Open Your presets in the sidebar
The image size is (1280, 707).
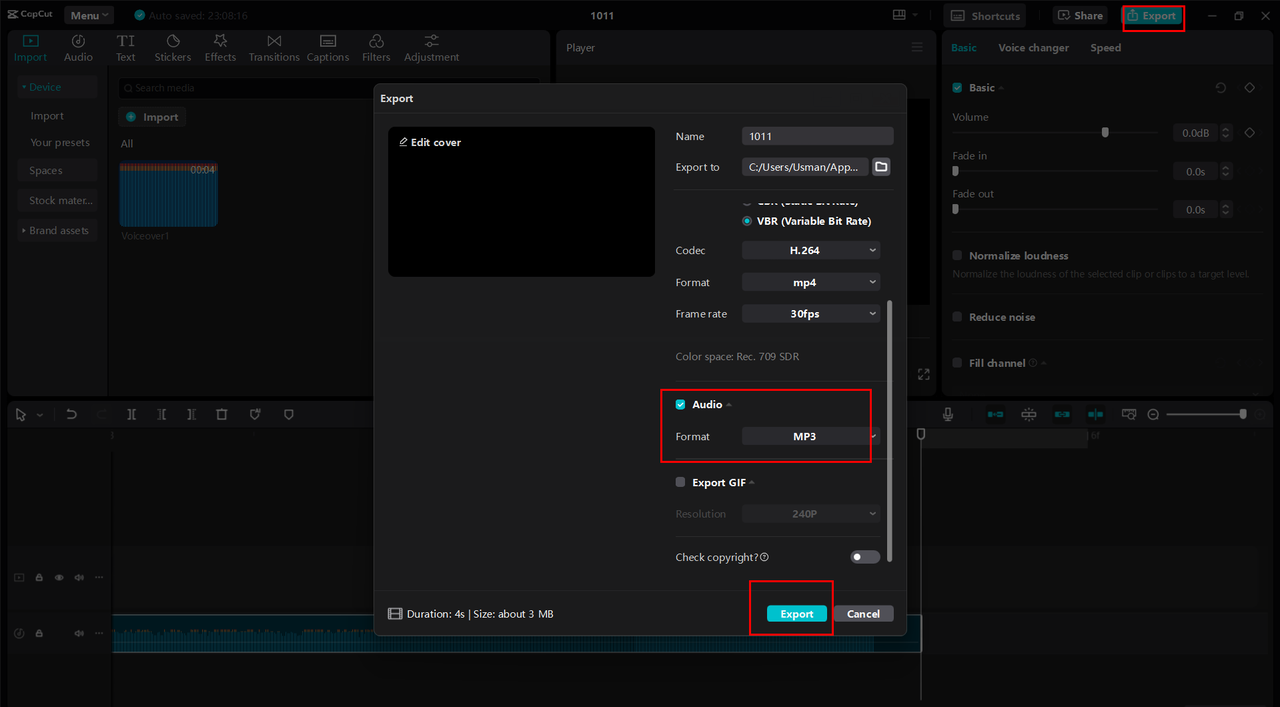click(59, 143)
